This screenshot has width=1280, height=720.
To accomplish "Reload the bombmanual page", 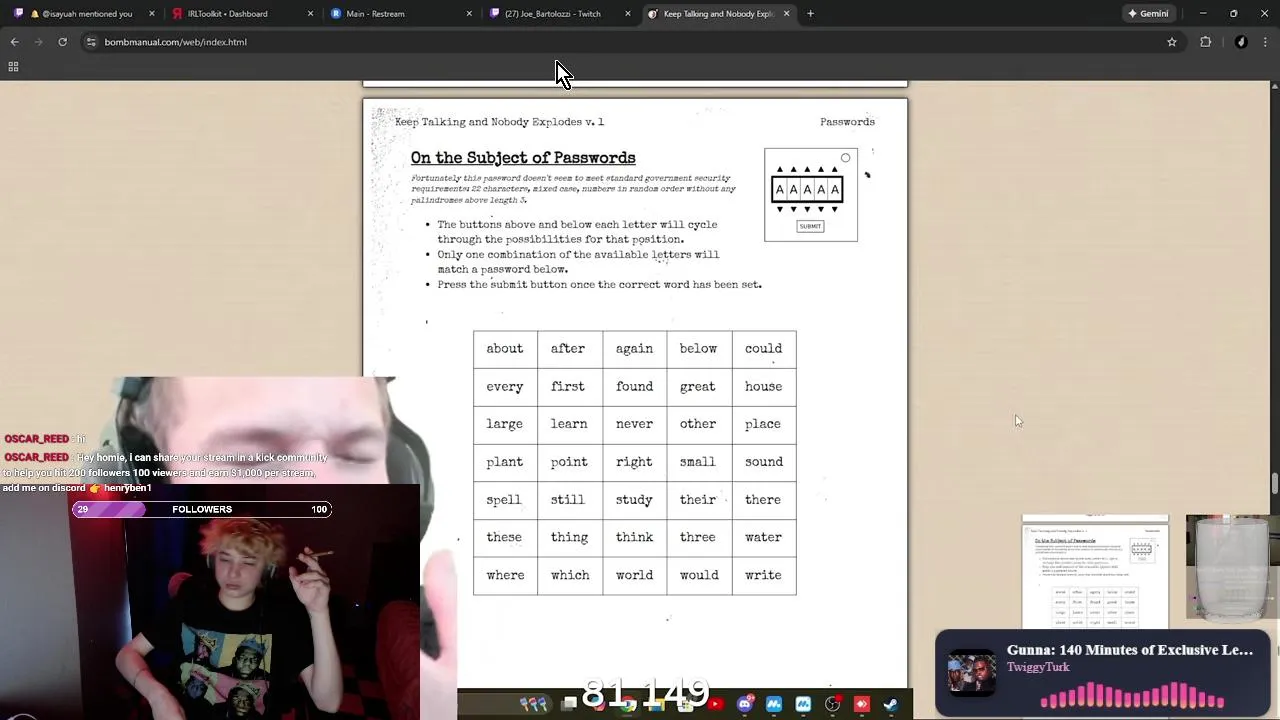I will click(x=62, y=42).
